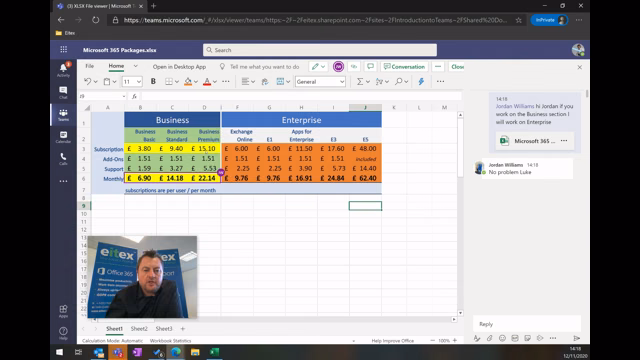The height and width of the screenshot is (360, 640).
Task: Expand the AutoSum dropdown
Action: 368,82
